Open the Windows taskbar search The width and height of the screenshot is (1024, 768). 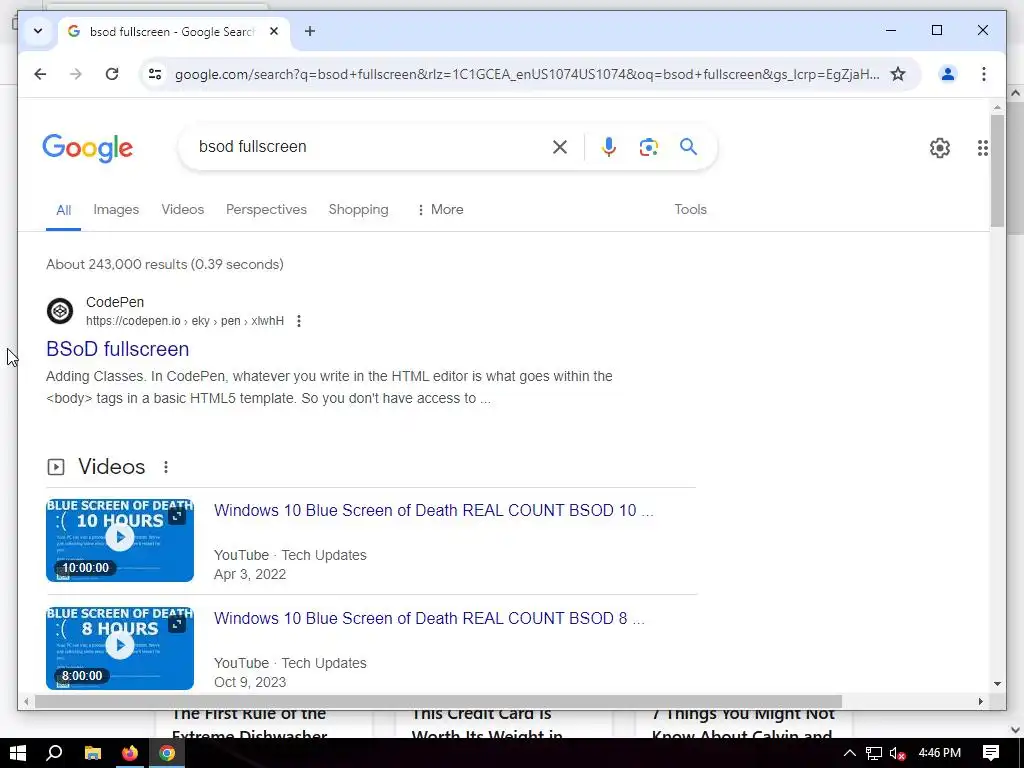pos(54,753)
